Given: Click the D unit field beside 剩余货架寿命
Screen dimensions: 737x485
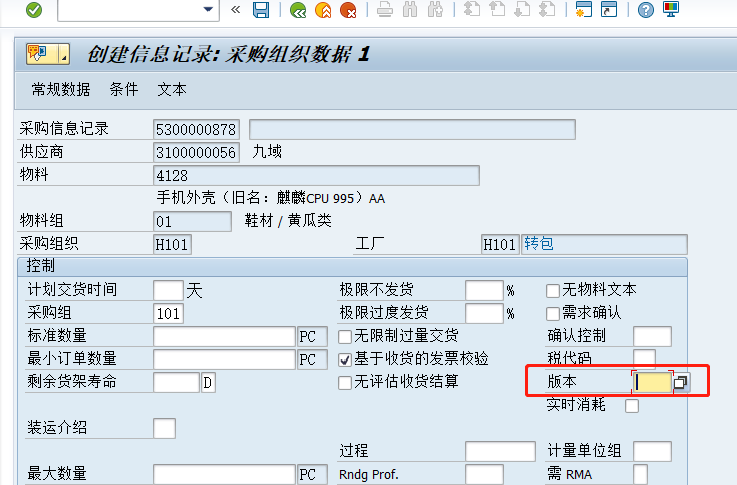Looking at the screenshot, I should [208, 383].
